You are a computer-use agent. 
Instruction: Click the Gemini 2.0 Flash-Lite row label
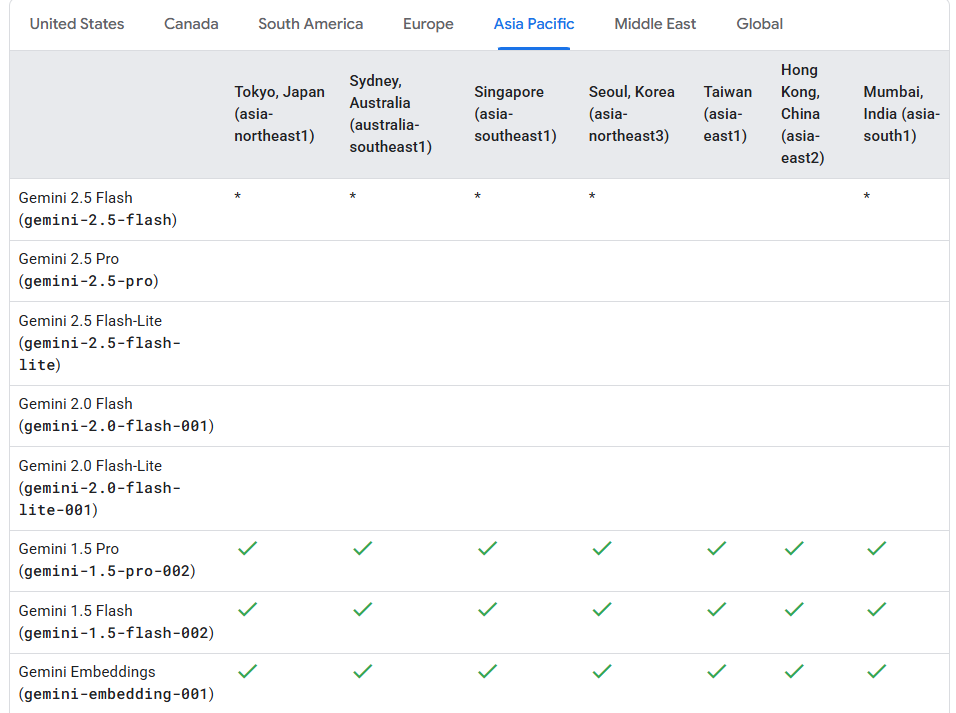[x=100, y=488]
